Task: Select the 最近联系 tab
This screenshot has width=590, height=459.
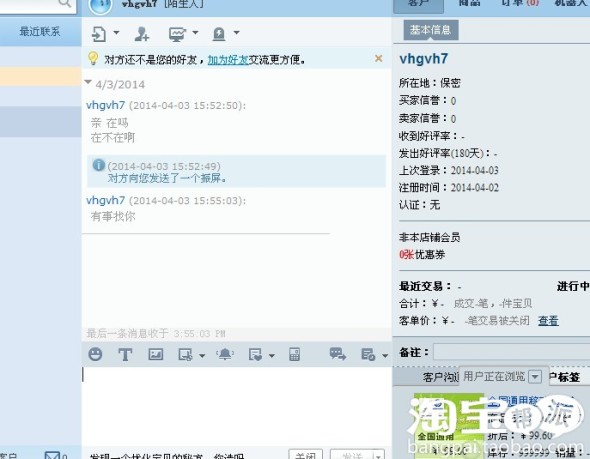Action: pyautogui.click(x=40, y=31)
